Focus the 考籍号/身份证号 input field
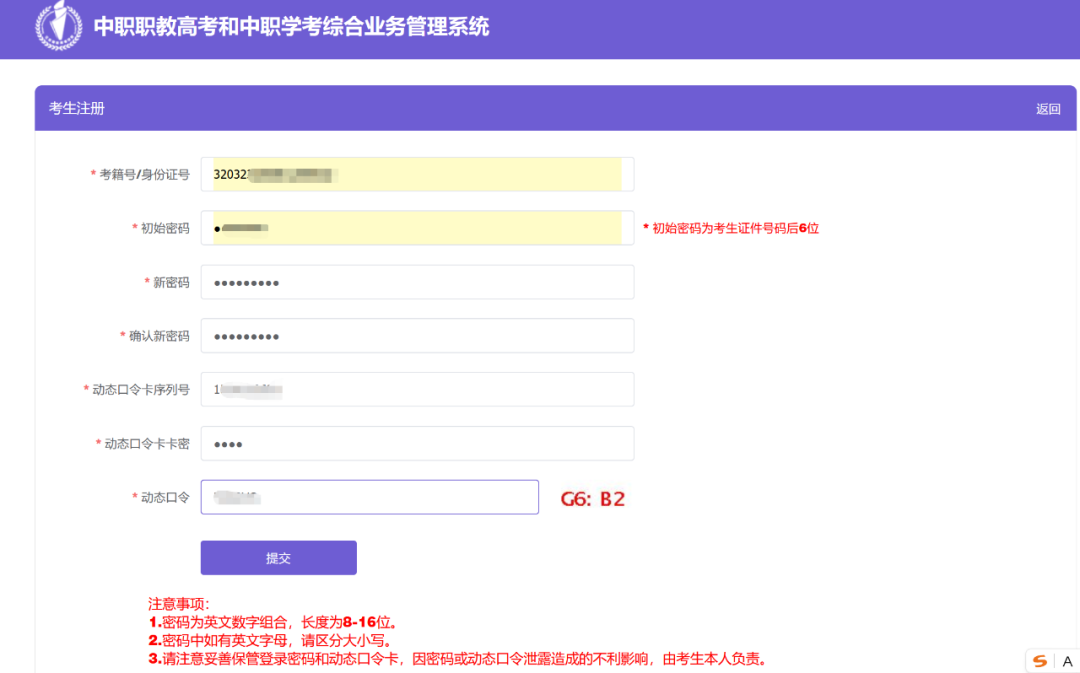This screenshot has width=1080, height=673. (417, 174)
